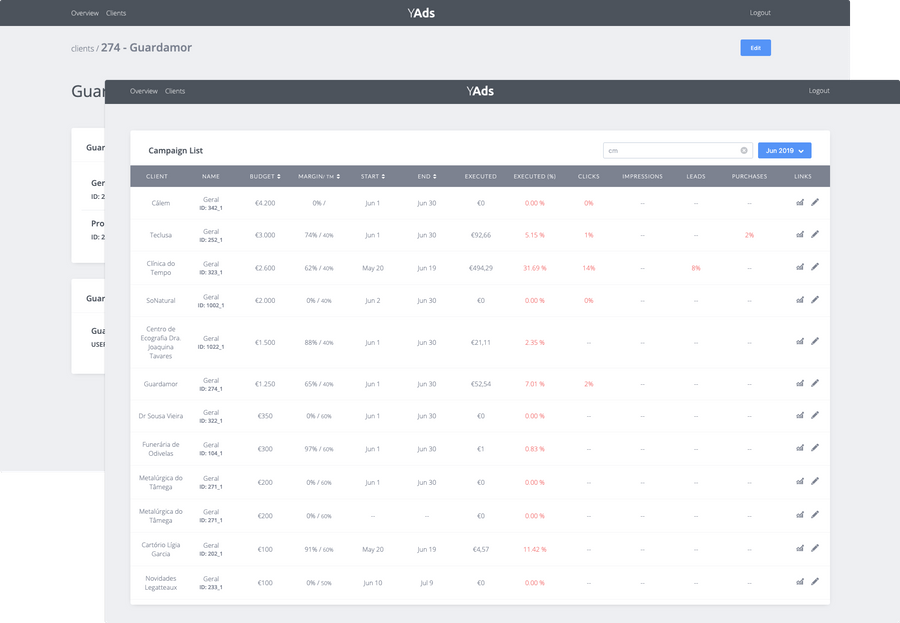Click the clients breadcrumb link

click(x=82, y=49)
